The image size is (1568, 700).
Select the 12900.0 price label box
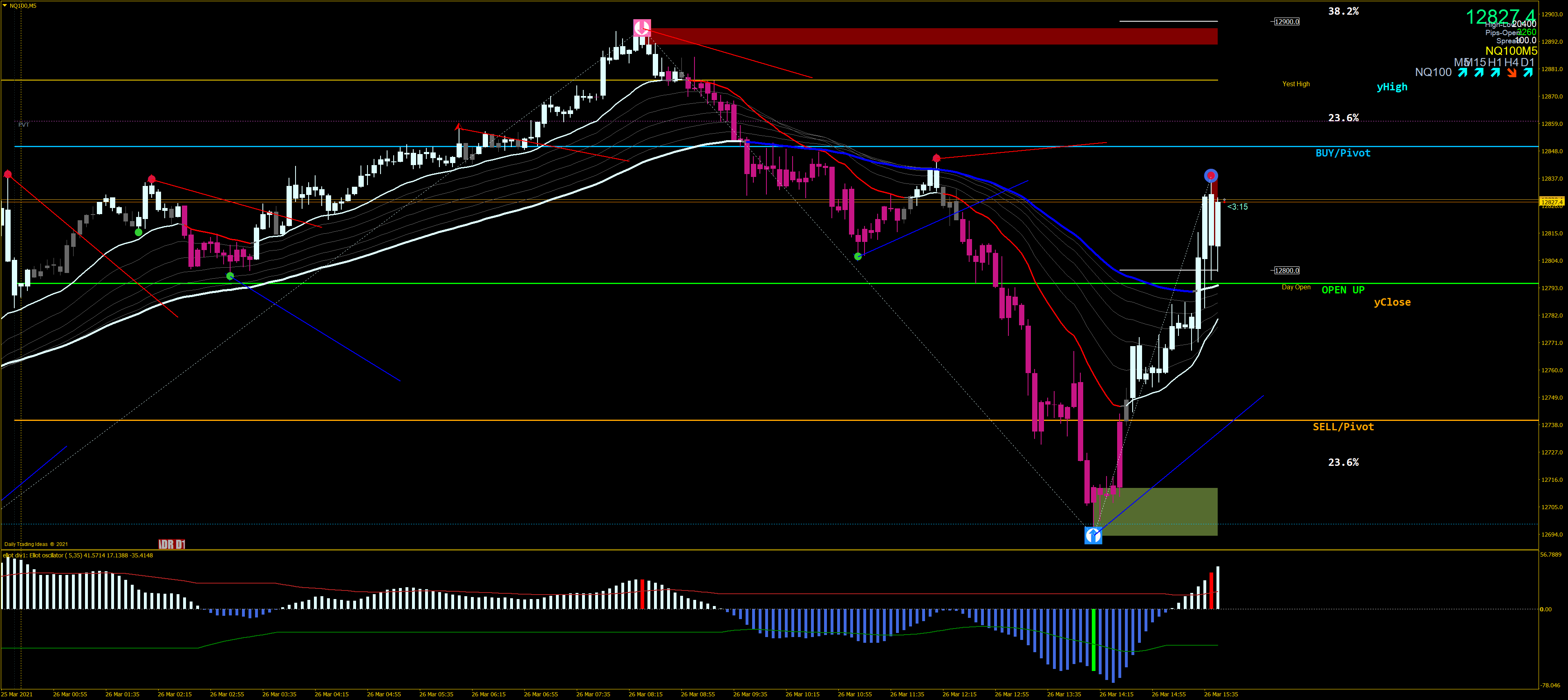(1287, 22)
